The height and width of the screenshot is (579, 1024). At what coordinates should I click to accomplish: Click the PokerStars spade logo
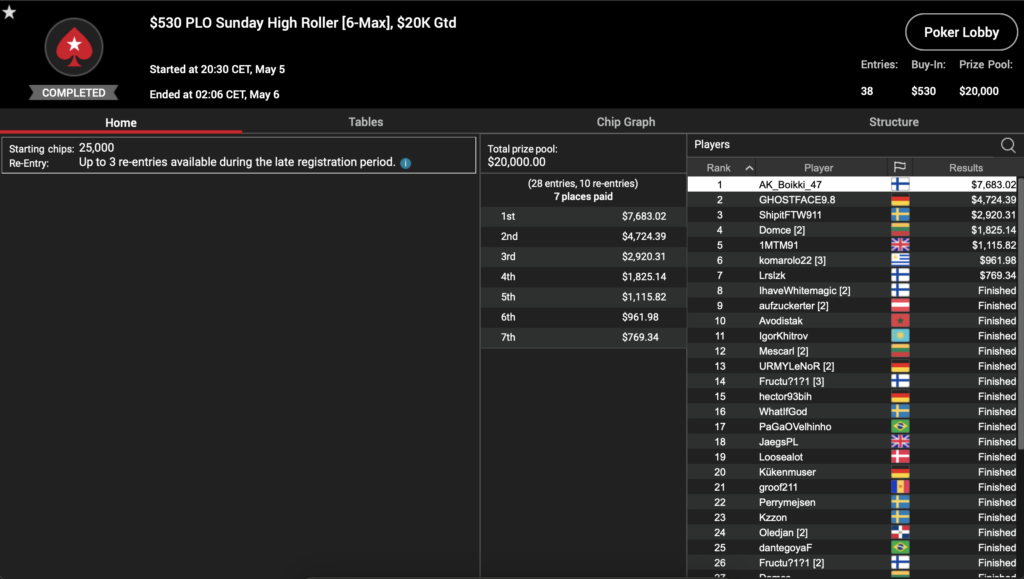73,49
